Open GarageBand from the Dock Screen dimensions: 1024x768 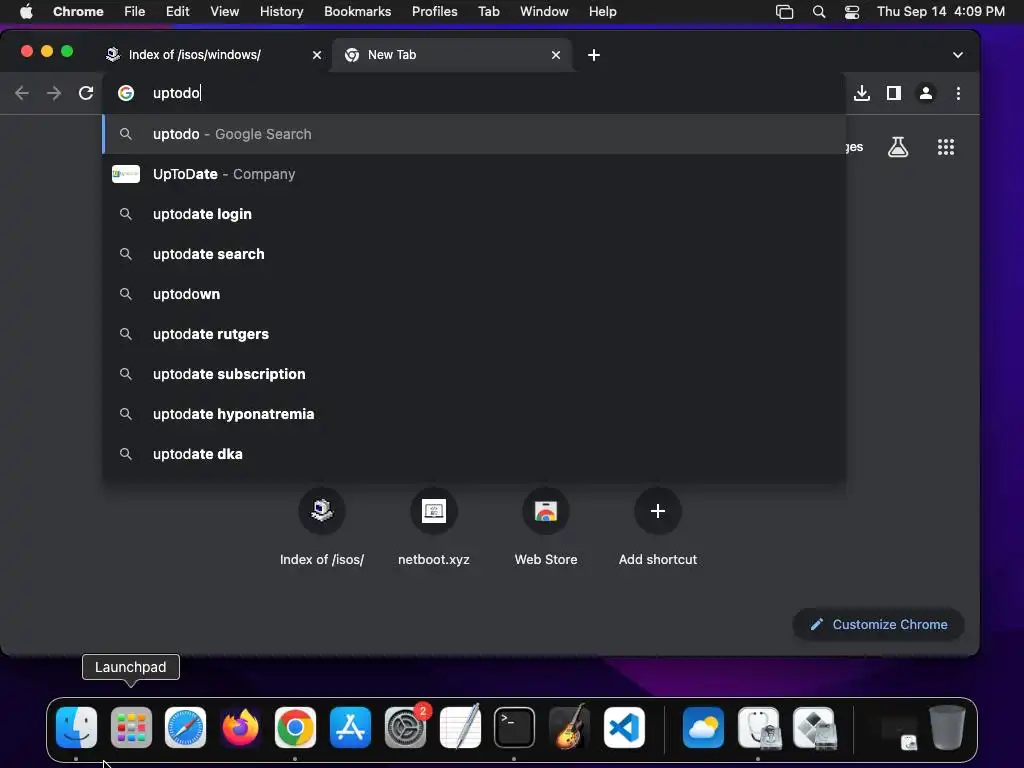(569, 728)
